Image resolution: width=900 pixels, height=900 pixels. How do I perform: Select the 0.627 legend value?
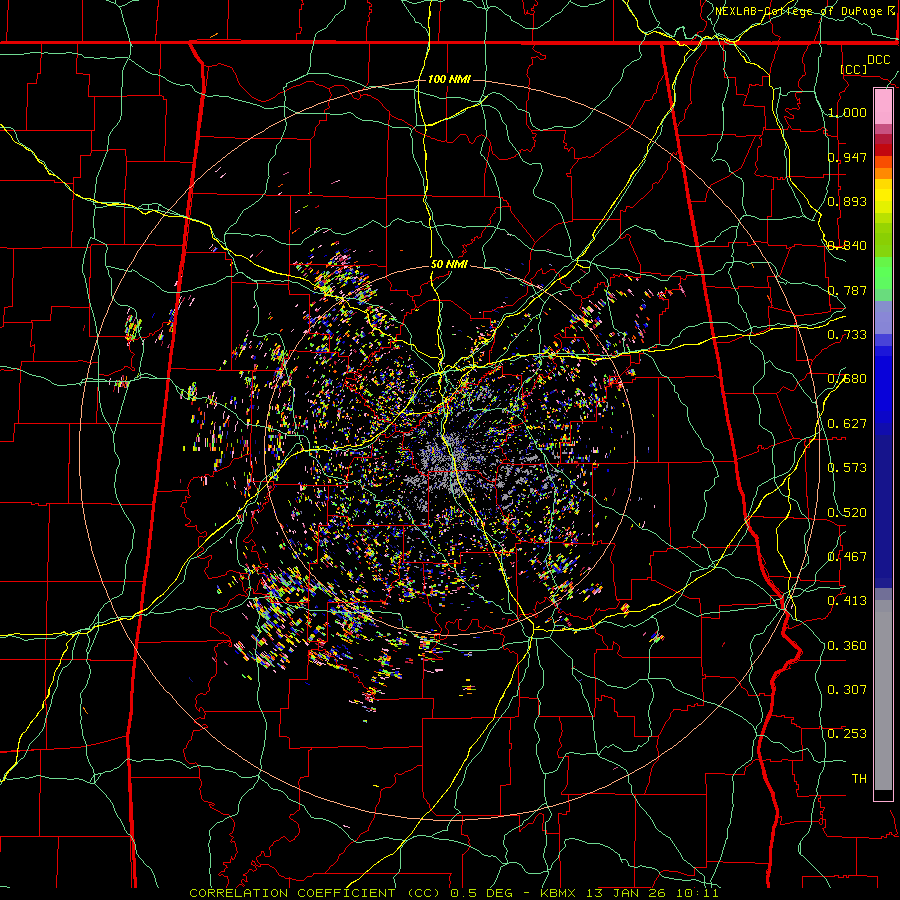[x=848, y=424]
